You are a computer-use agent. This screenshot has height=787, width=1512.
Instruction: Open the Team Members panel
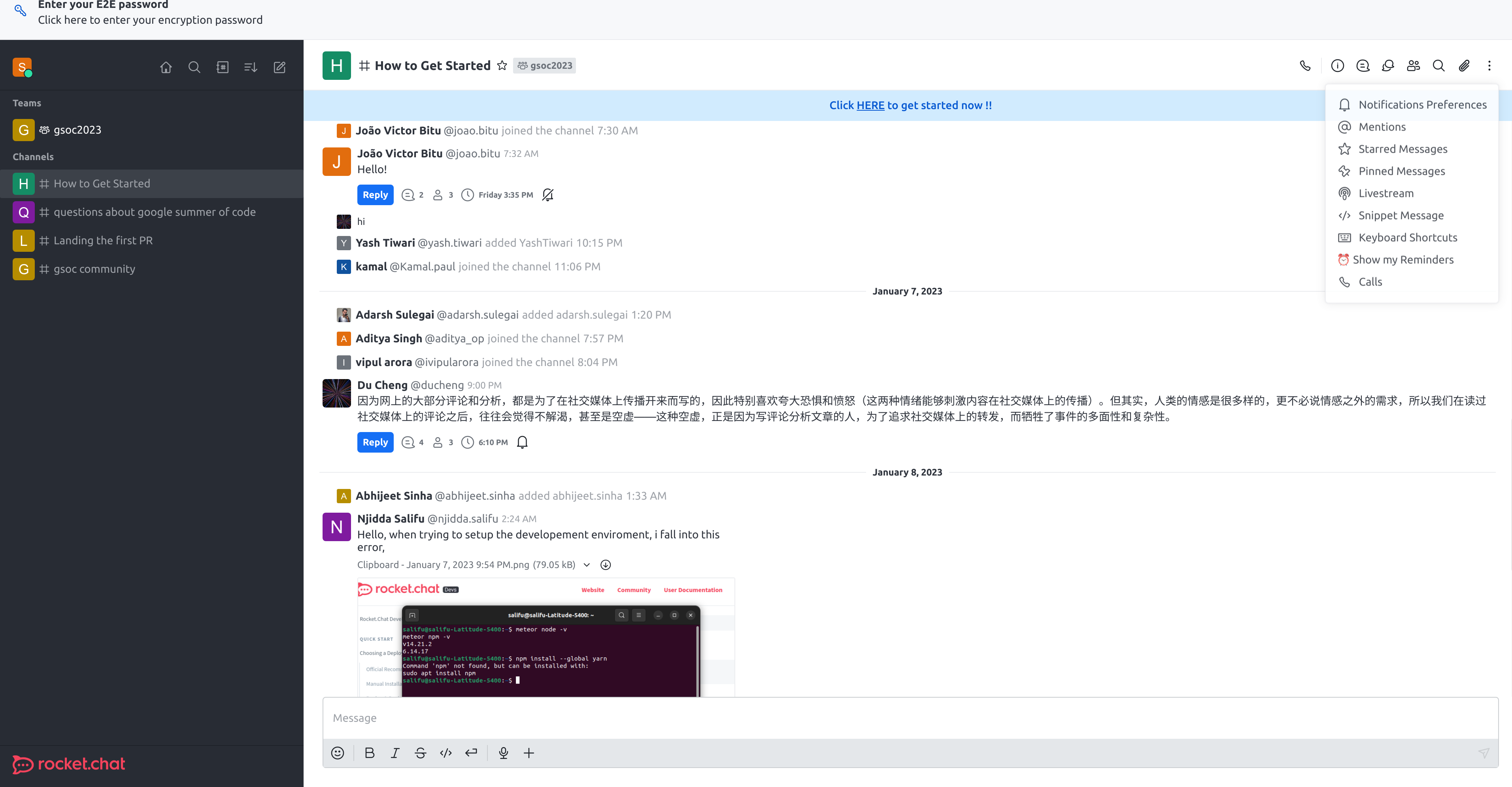tap(1413, 66)
